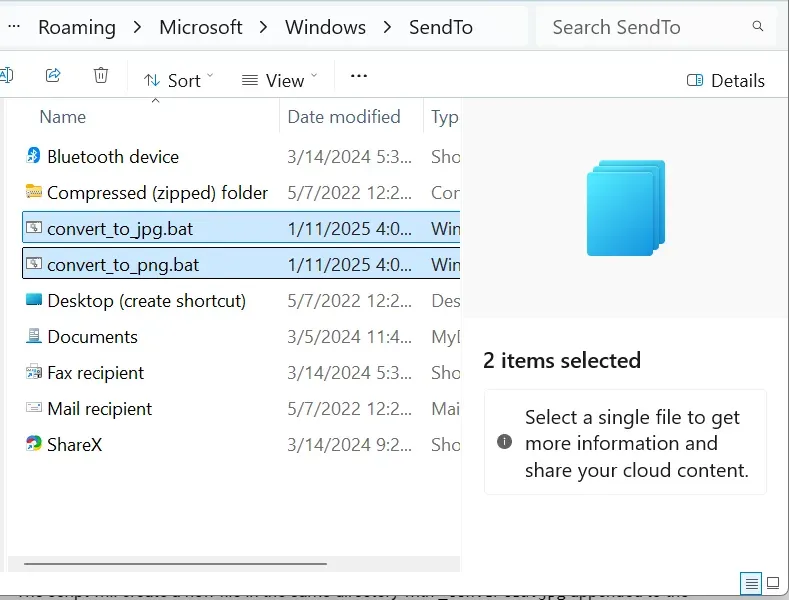
Task: Sort by Name column header
Action: [63, 117]
